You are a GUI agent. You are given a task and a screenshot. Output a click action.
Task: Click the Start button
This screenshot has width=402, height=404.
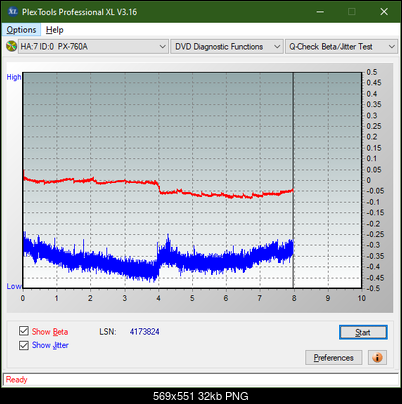(x=363, y=332)
